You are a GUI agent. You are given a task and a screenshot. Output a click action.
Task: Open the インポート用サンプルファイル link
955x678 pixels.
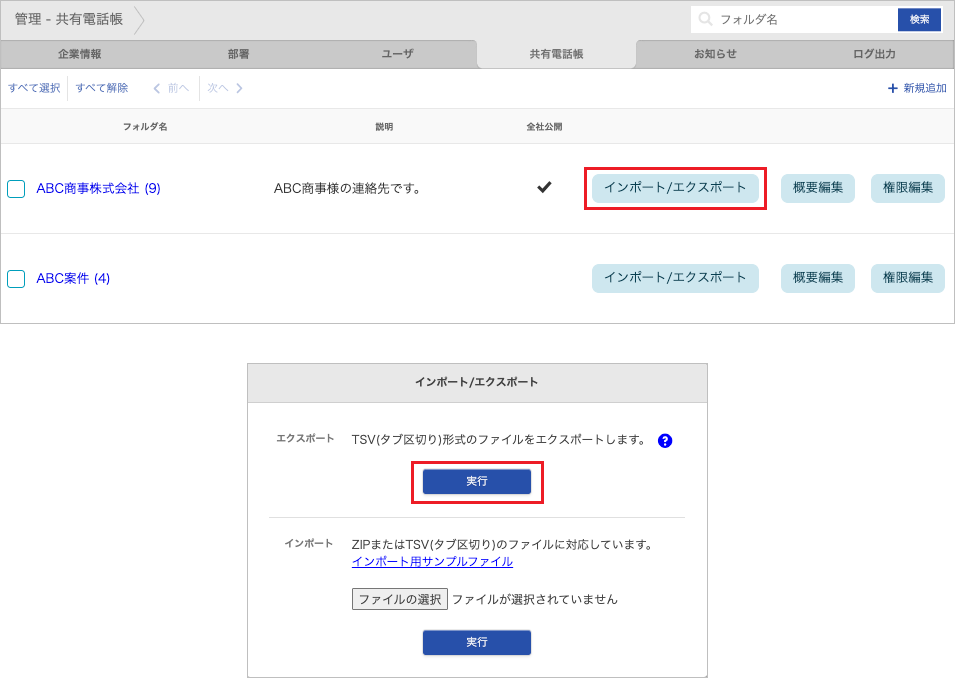click(x=432, y=562)
